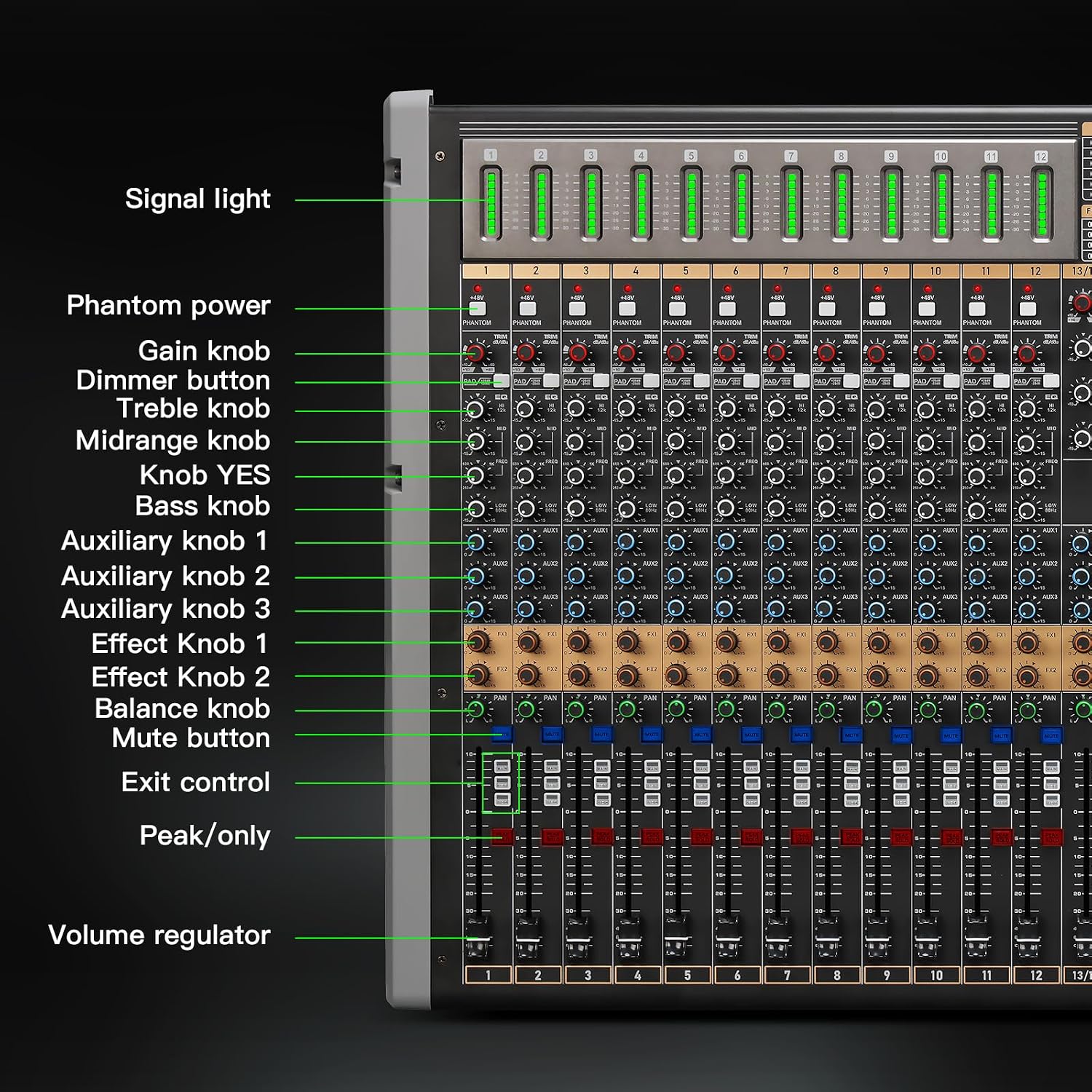
Task: Select the MID EQ knob on channel 4
Action: coord(626,442)
